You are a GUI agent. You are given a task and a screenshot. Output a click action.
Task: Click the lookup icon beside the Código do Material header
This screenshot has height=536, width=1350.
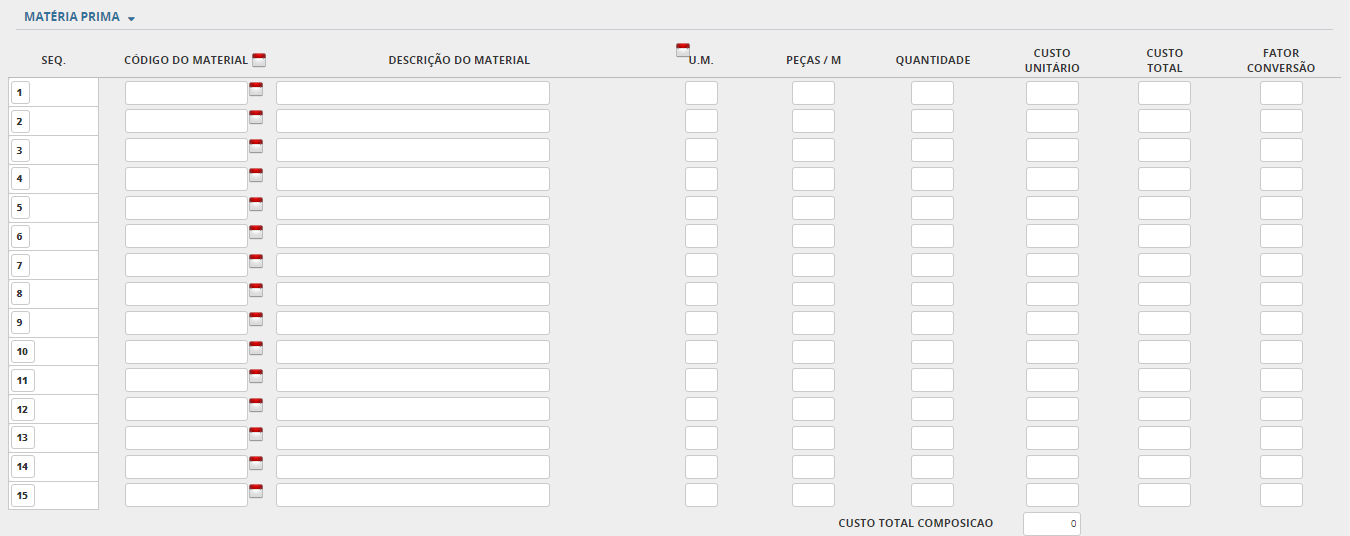[259, 59]
